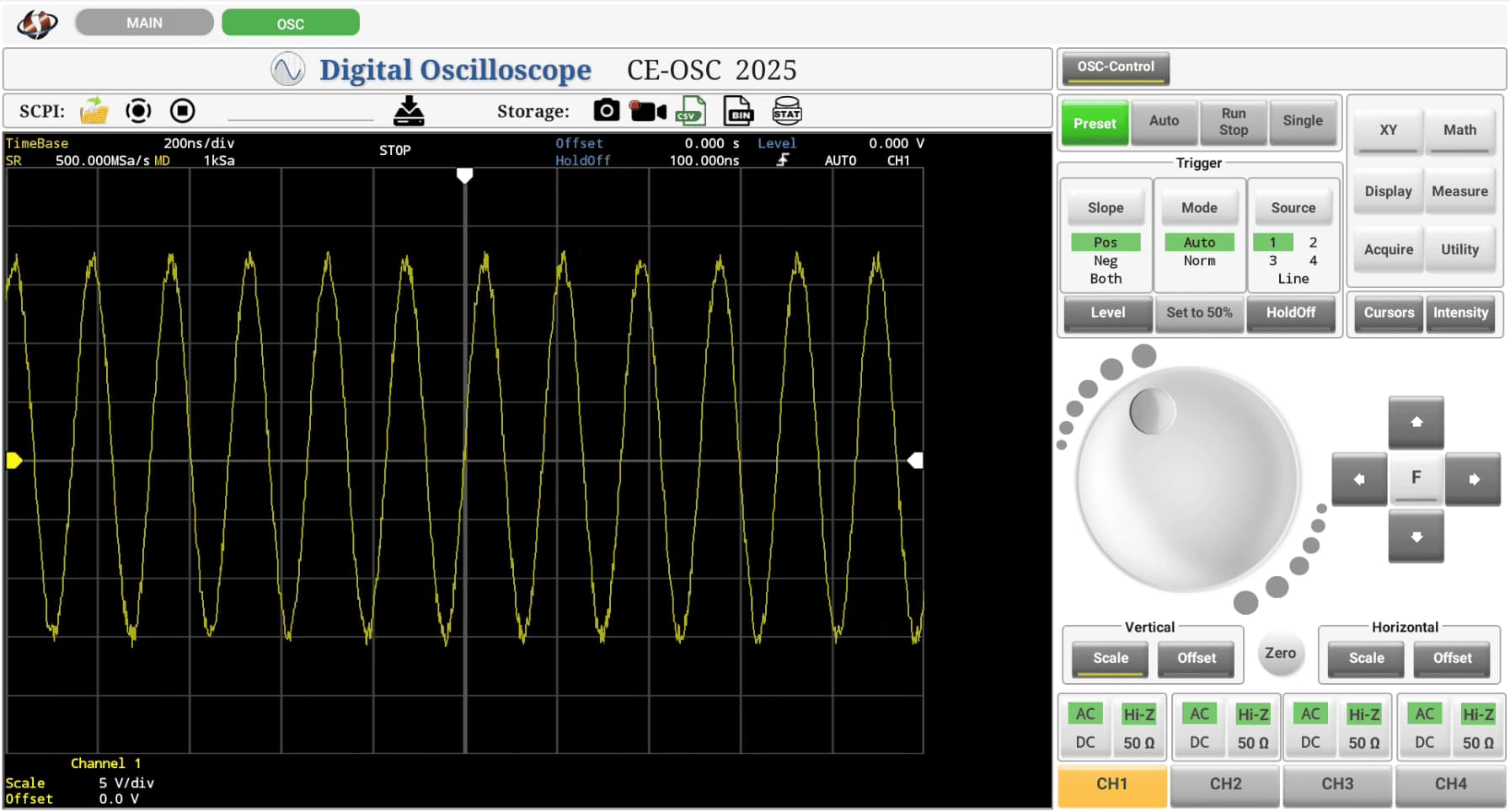1510x812 pixels.
Task: Select the white trigger level marker
Action: (915, 461)
